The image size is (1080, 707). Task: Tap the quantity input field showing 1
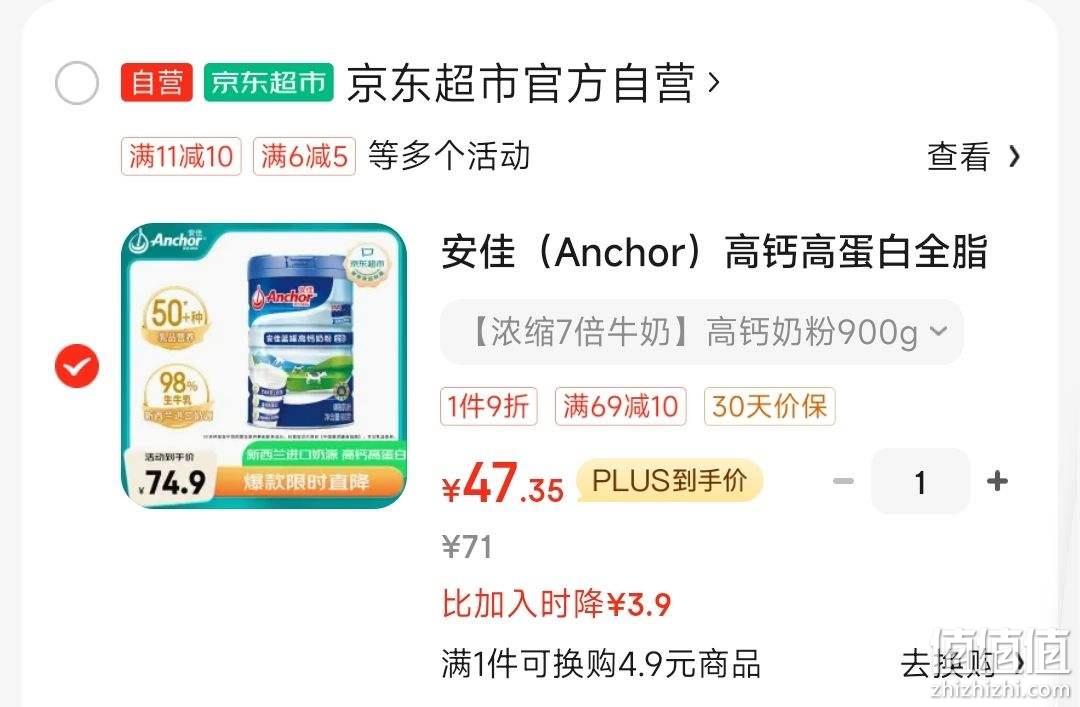(x=920, y=481)
